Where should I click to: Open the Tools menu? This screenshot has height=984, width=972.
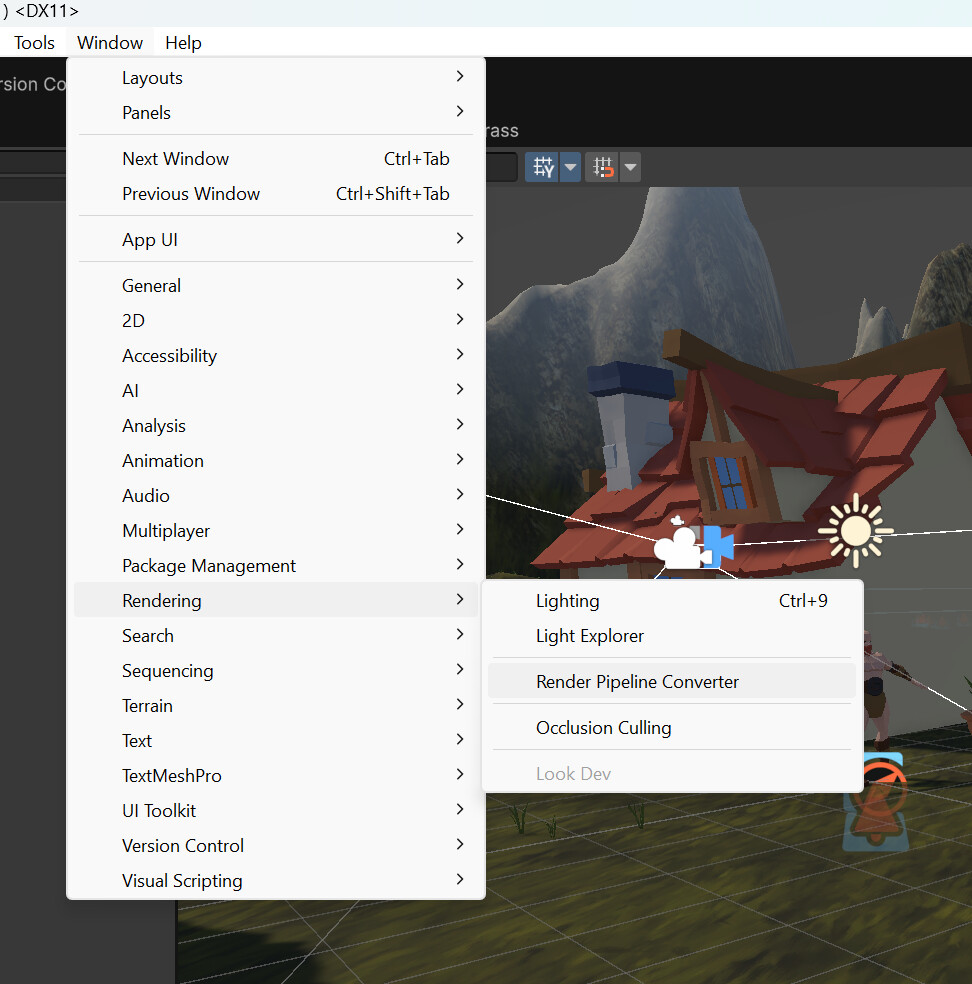coord(34,43)
